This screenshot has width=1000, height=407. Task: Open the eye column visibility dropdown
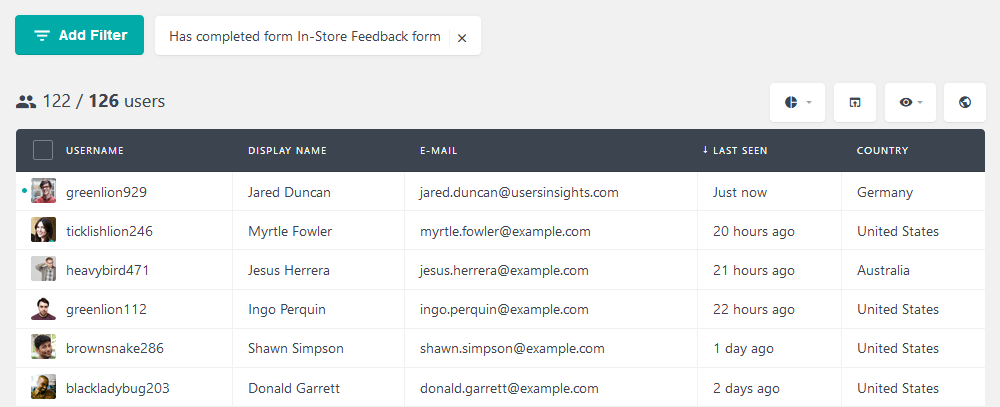pos(910,102)
